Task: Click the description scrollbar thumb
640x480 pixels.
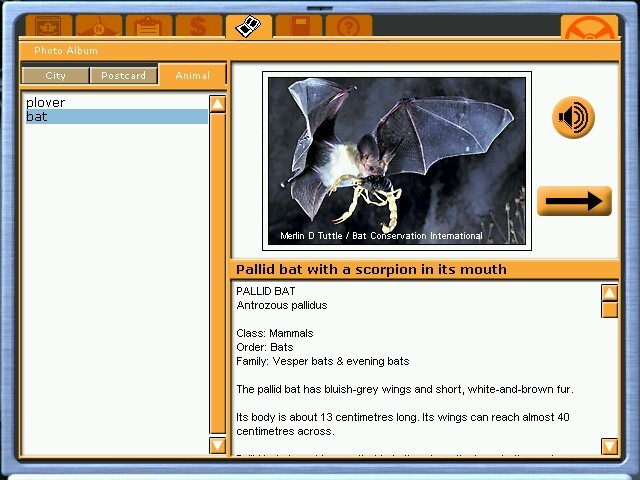Action: 609,310
